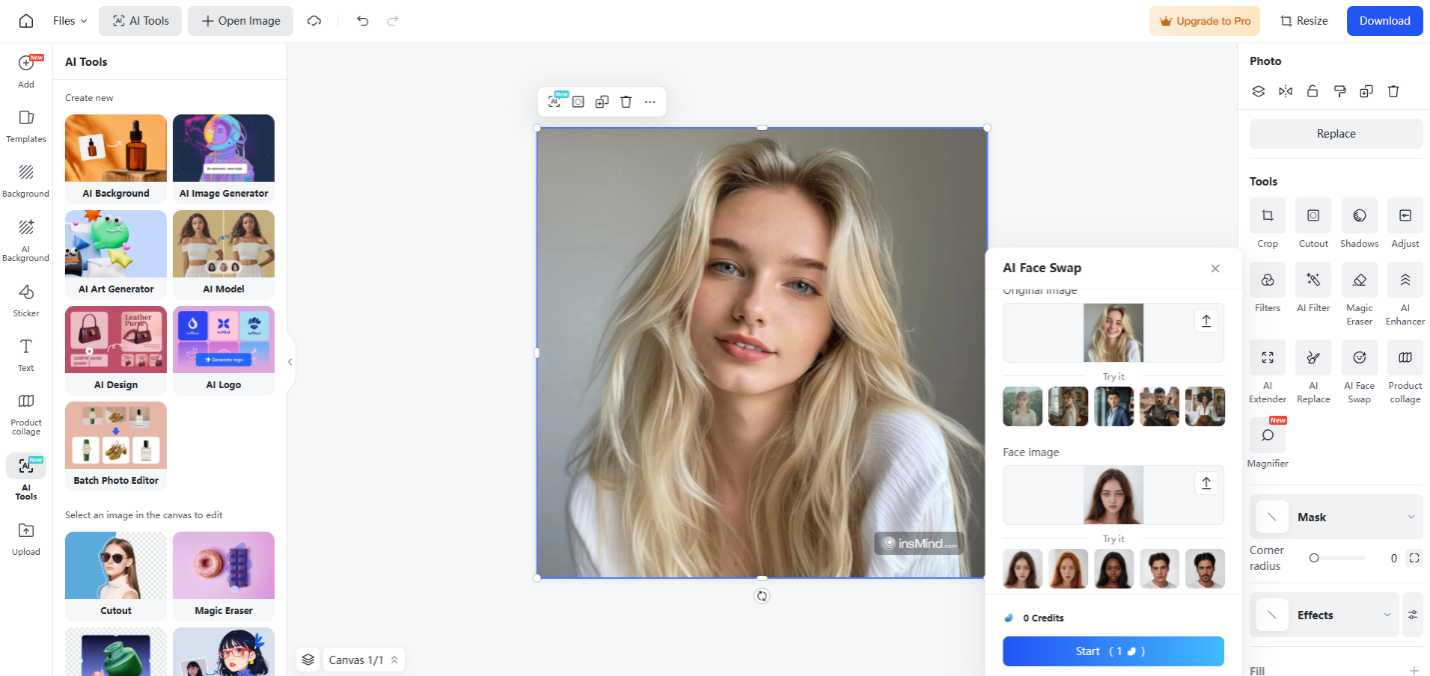
Task: Open Sticker in the sidebar
Action: [x=26, y=300]
